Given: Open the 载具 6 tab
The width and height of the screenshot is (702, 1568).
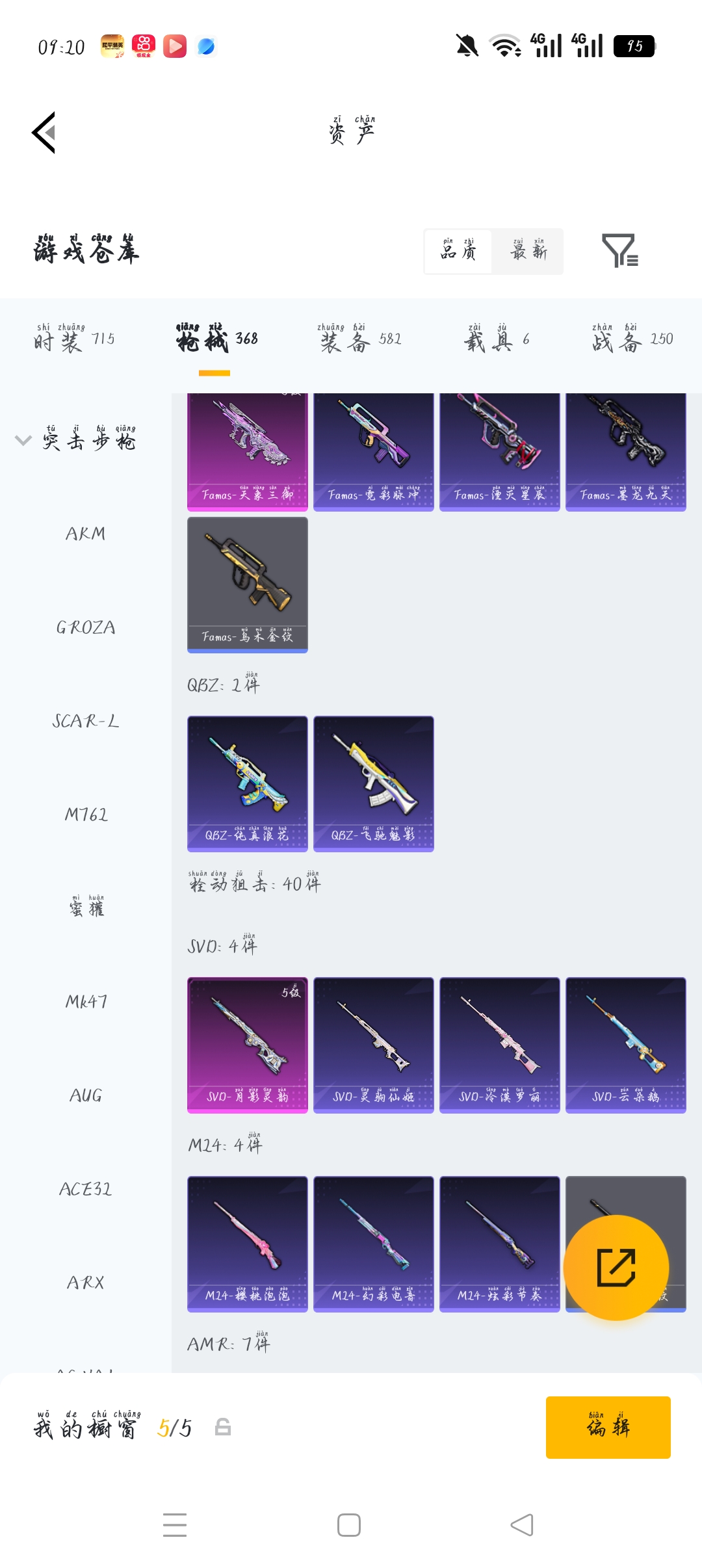Looking at the screenshot, I should (497, 339).
